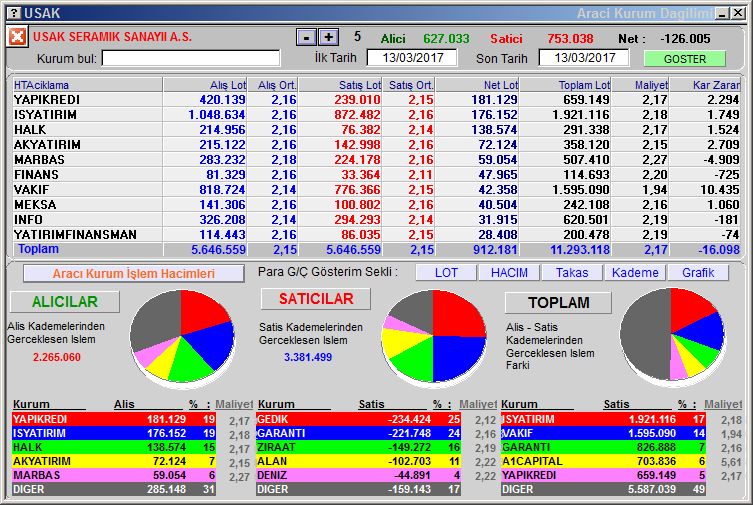
Task: Decrease count with the minus button
Action: [x=306, y=37]
